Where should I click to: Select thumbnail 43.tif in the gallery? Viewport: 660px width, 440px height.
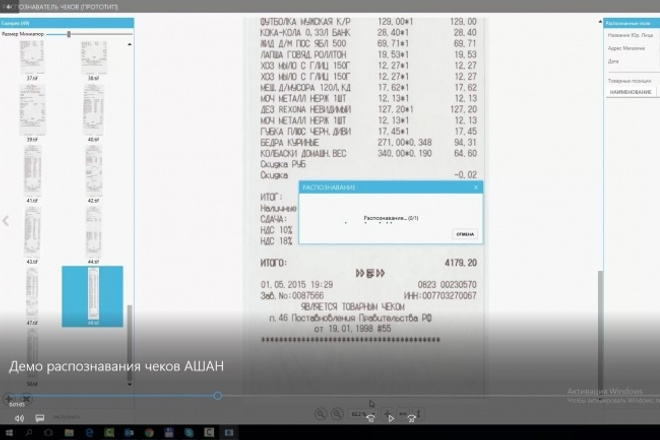(32, 235)
